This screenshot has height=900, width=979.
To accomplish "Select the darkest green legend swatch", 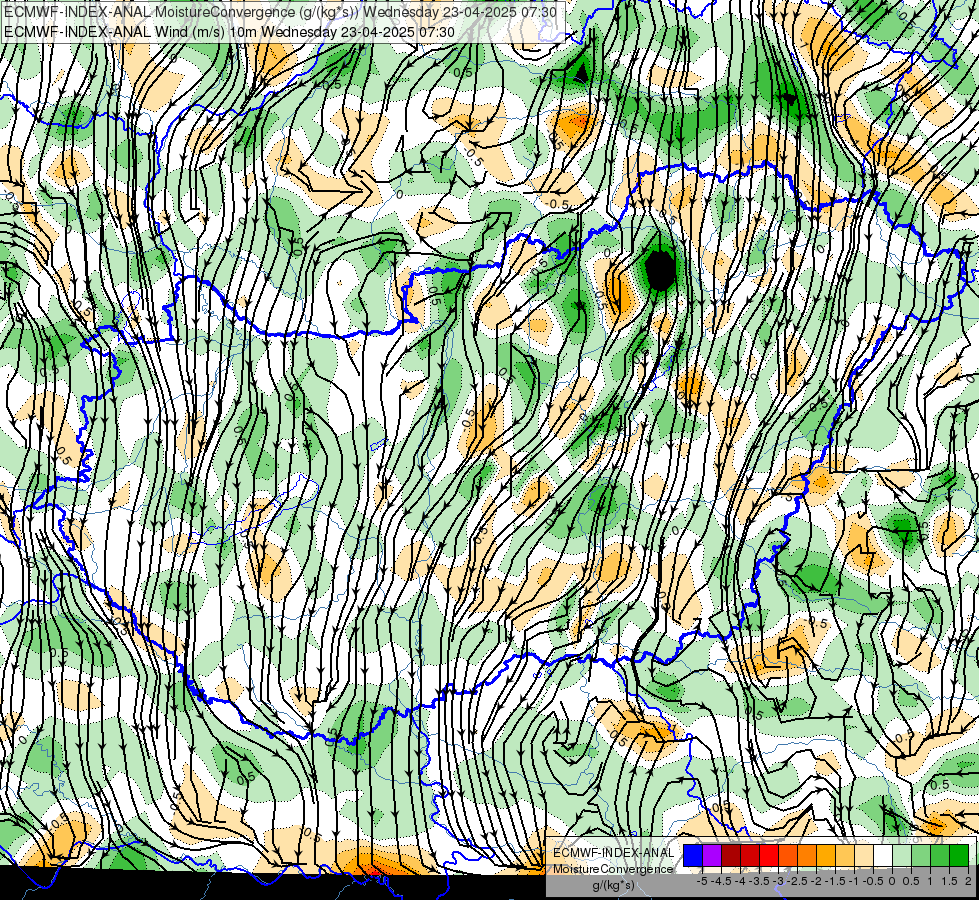I will 959,855.
